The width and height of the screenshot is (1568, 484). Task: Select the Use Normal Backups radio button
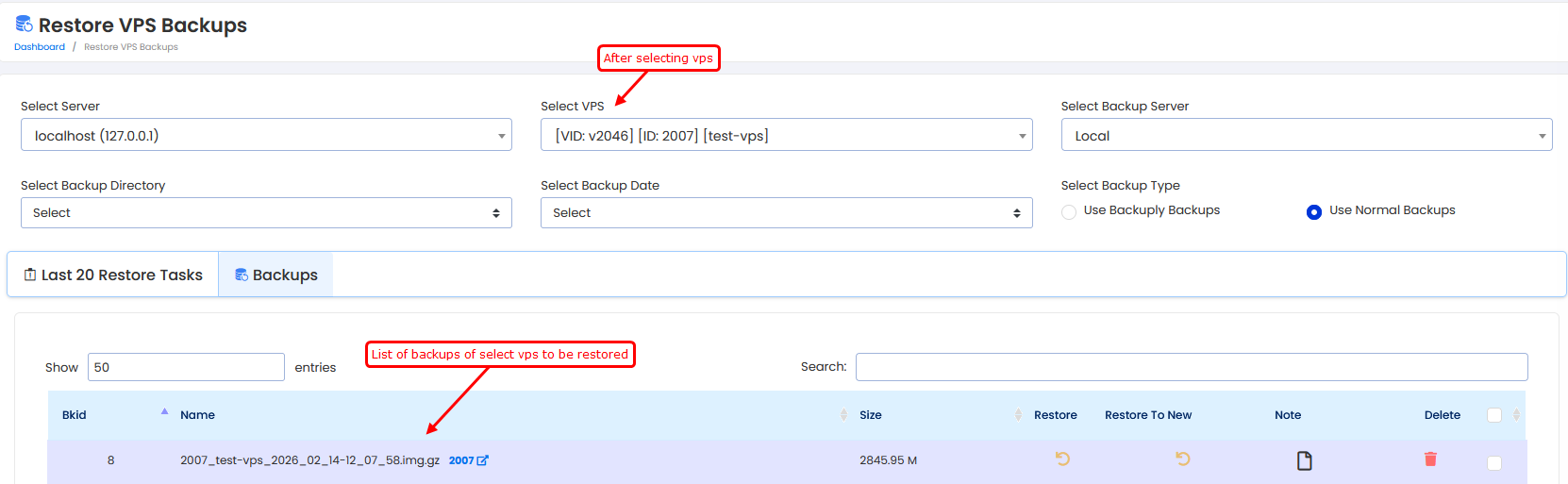point(1313,212)
